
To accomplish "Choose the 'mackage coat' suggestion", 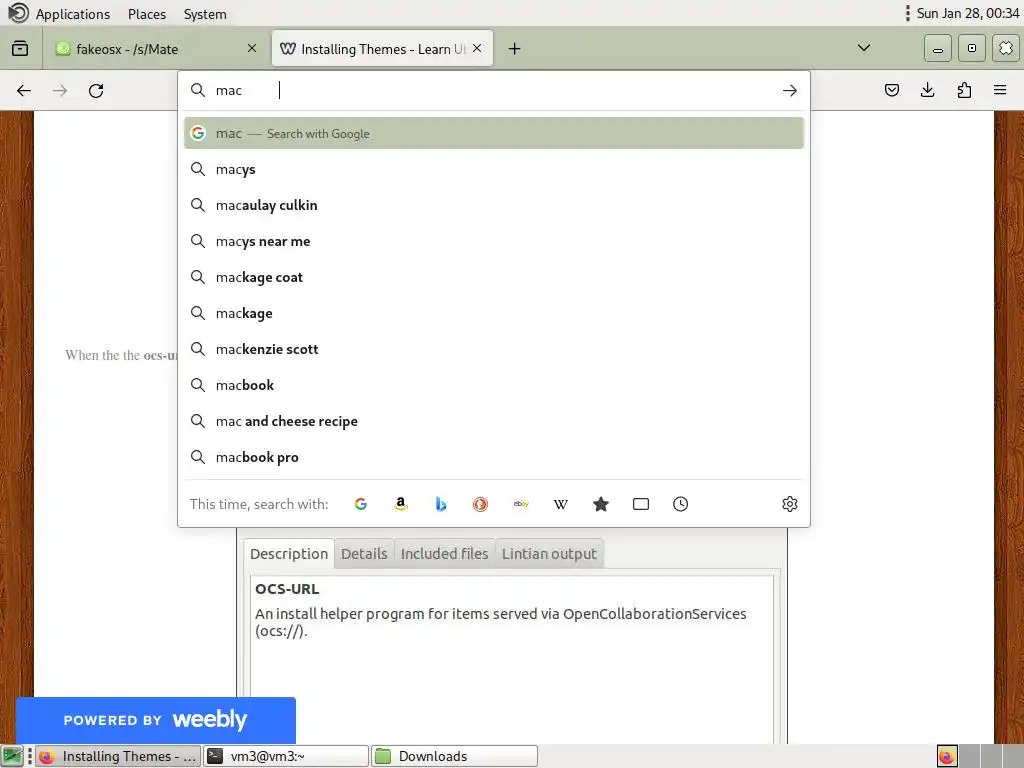I will coord(494,277).
